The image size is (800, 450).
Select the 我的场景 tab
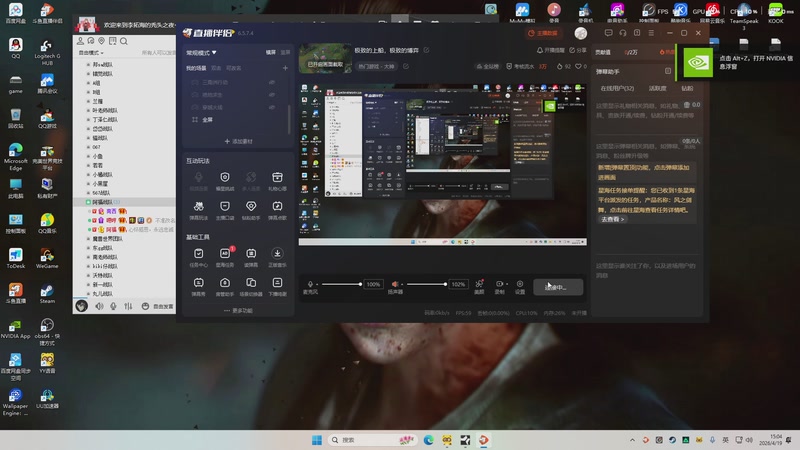pos(196,68)
